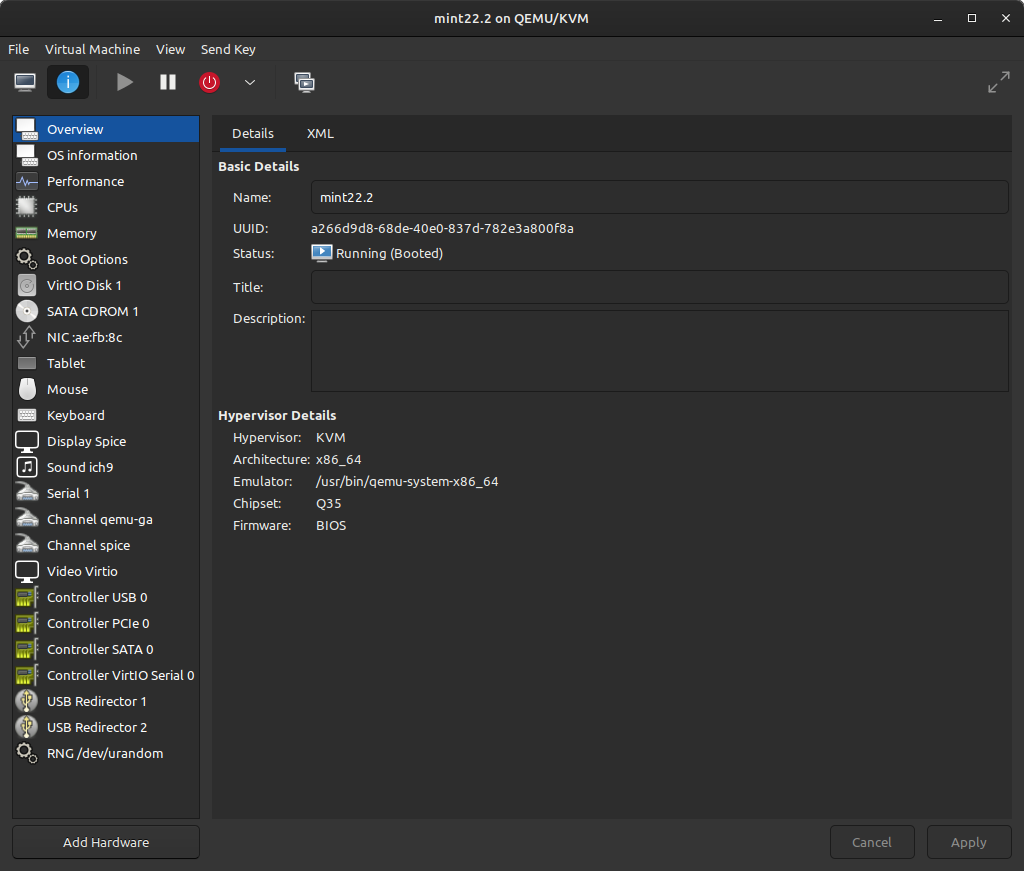Open the CPUs hardware entry
The width and height of the screenshot is (1024, 871).
coord(106,208)
